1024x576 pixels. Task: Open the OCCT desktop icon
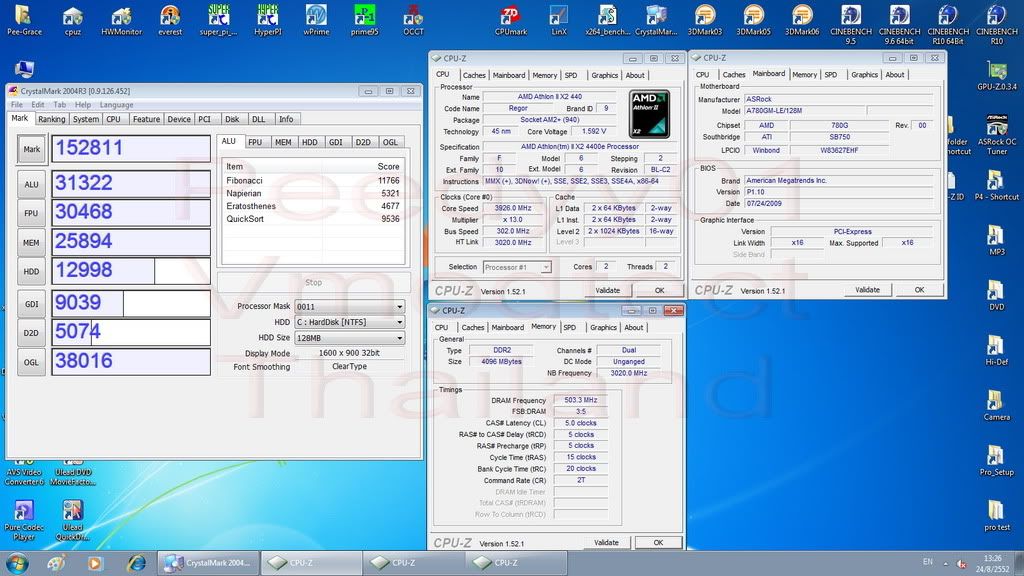tap(413, 17)
